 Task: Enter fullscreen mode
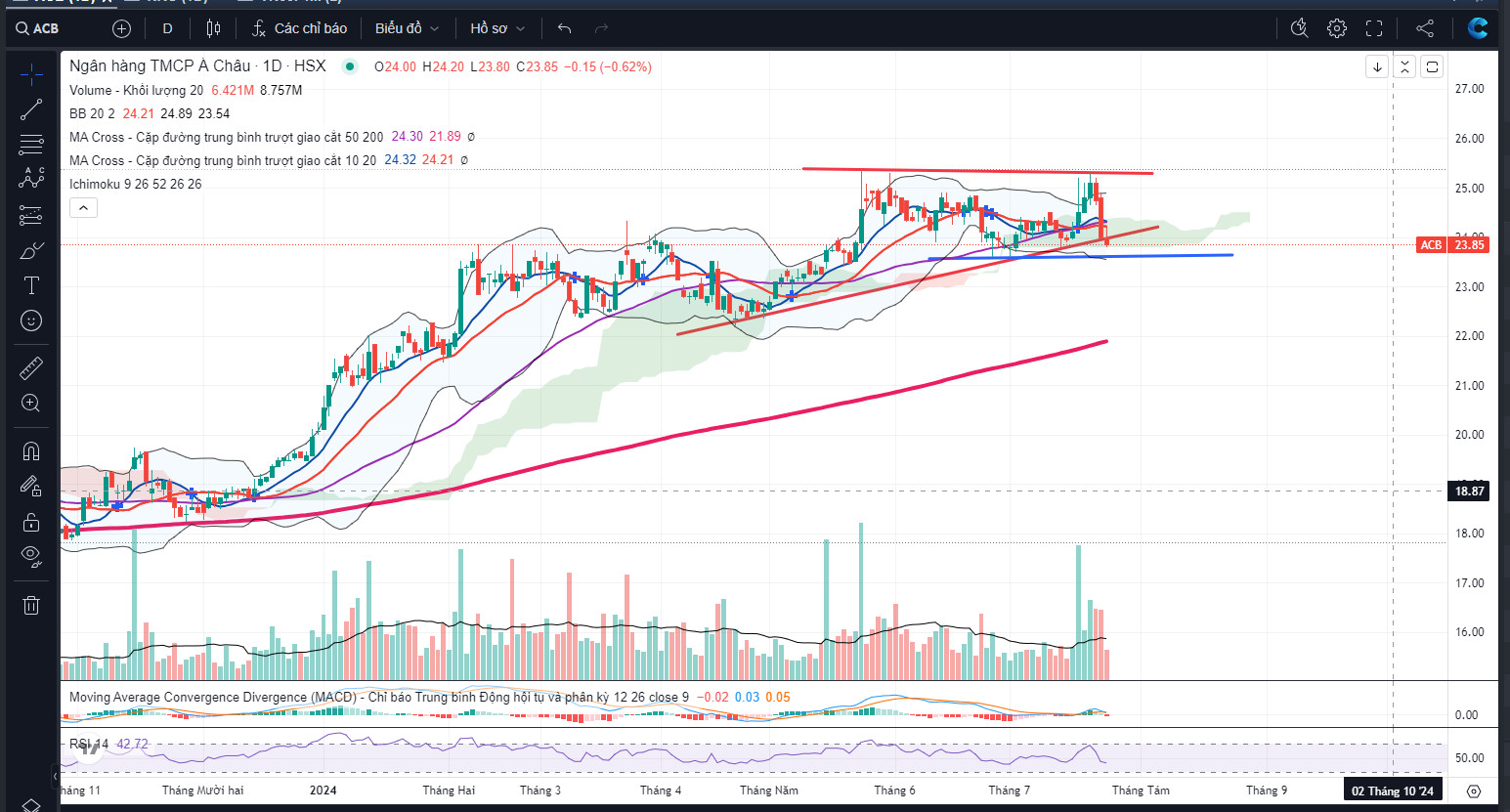1374,28
